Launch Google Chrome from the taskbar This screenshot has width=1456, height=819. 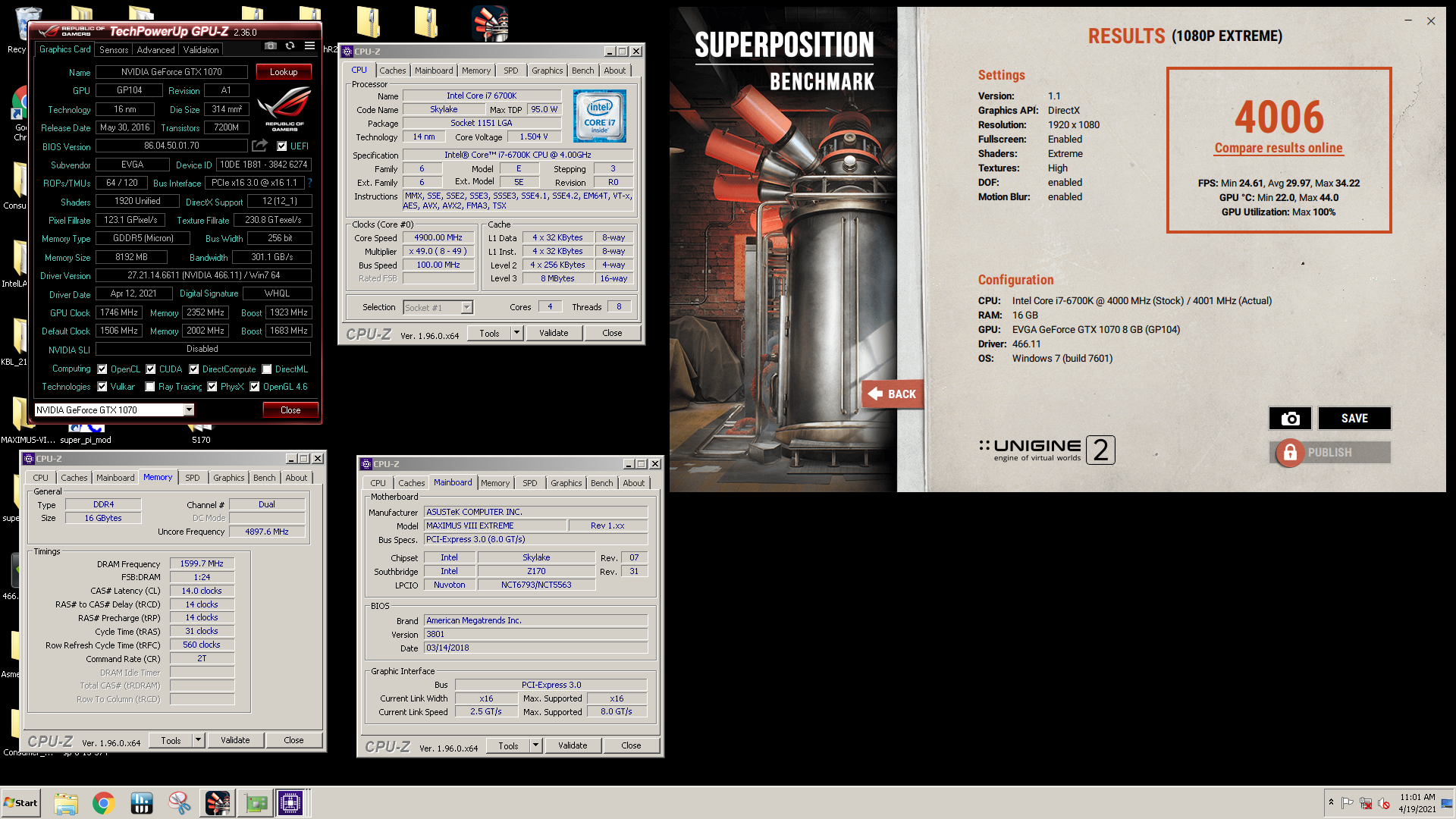[x=104, y=803]
